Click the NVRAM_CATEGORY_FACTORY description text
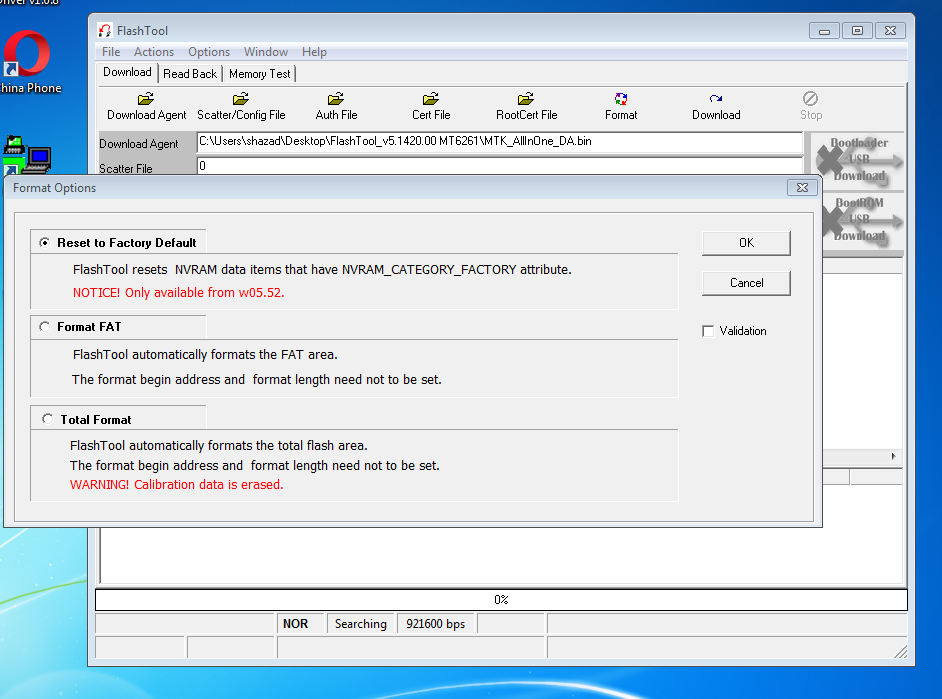This screenshot has width=942, height=699. 322,270
